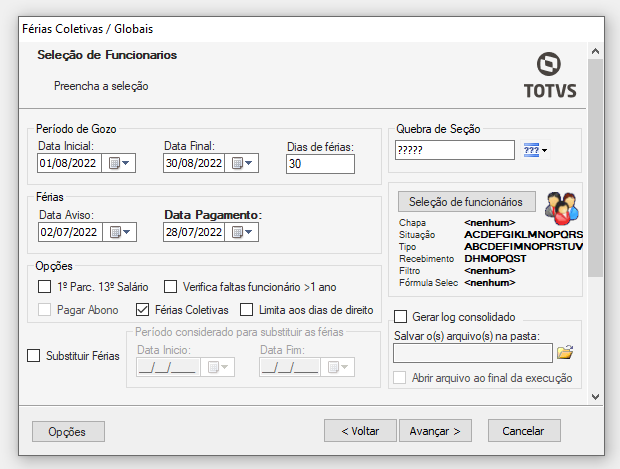This screenshot has height=469, width=620.
Task: Open calendar picker for Data Pagamento
Action: [x=242, y=232]
